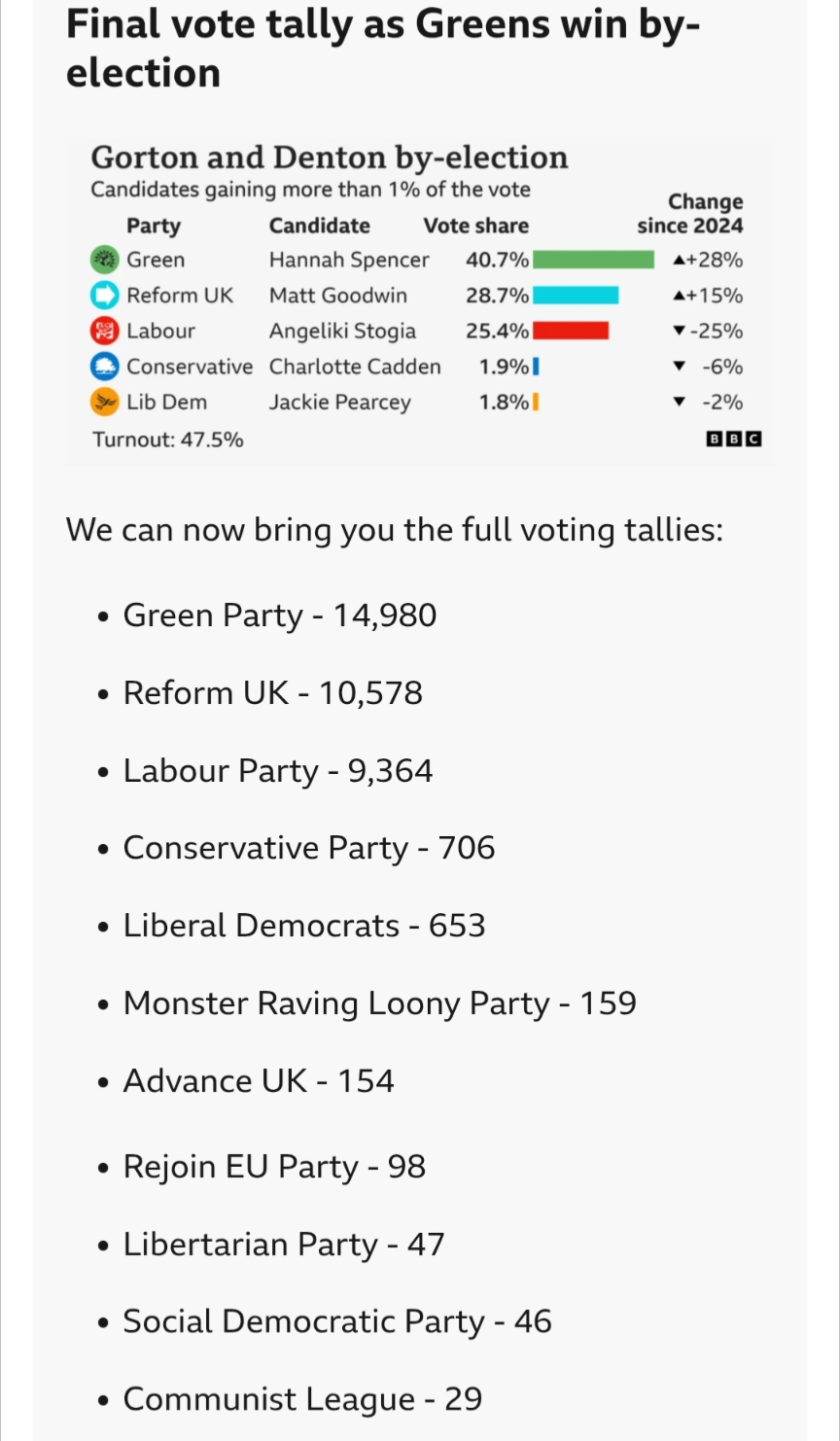Click the 'Monster Raving Loony Party - 159' item
Image resolution: width=840 pixels, height=1441 pixels.
point(379,1003)
